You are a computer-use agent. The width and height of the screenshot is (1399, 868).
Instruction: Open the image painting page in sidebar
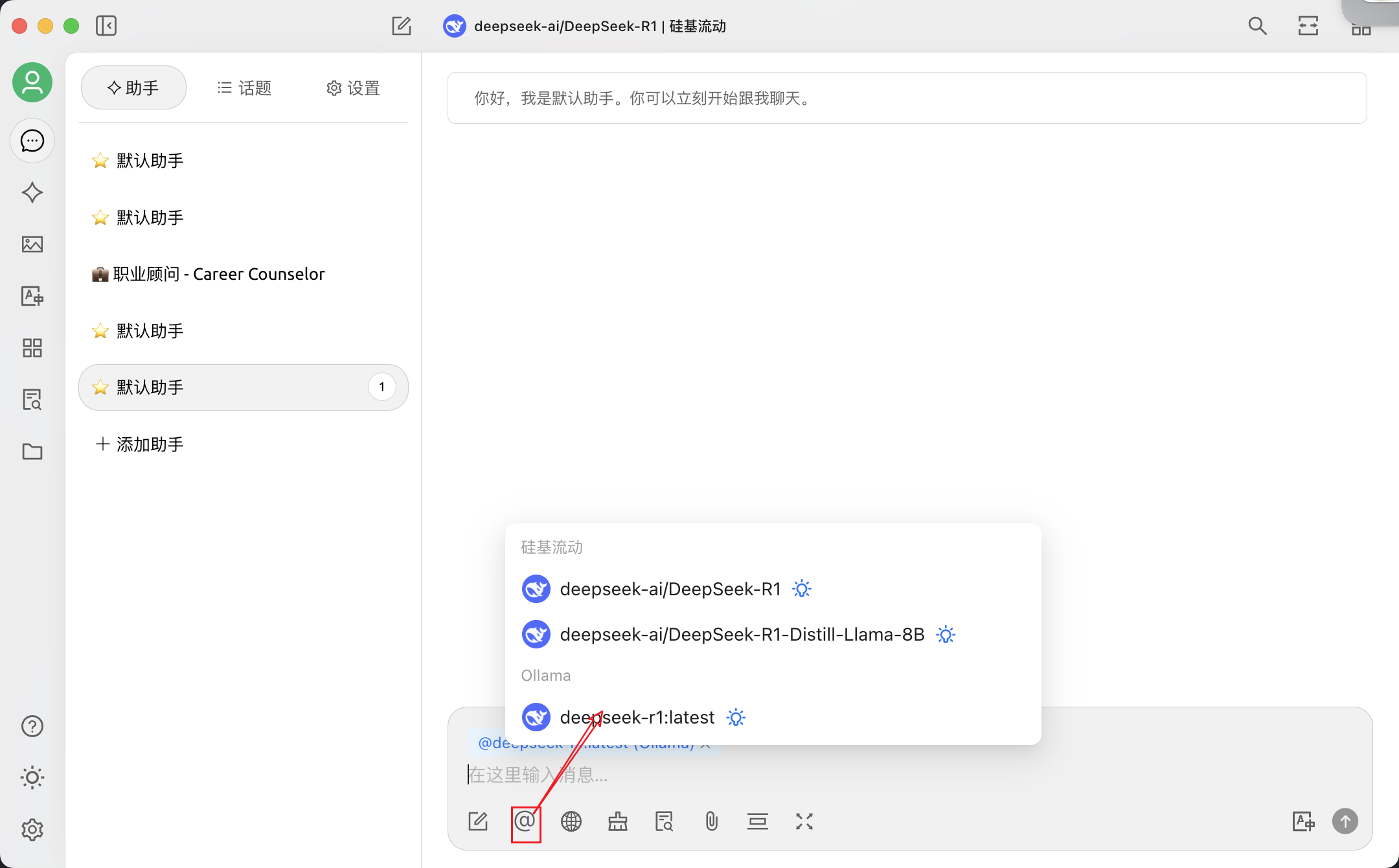pos(32,244)
